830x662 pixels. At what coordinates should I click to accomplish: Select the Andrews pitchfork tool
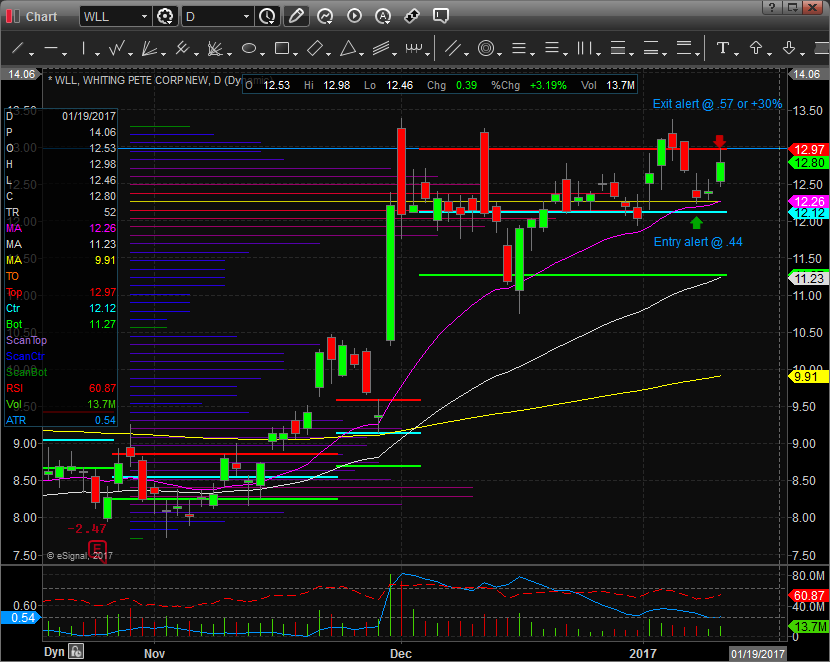tap(182, 49)
